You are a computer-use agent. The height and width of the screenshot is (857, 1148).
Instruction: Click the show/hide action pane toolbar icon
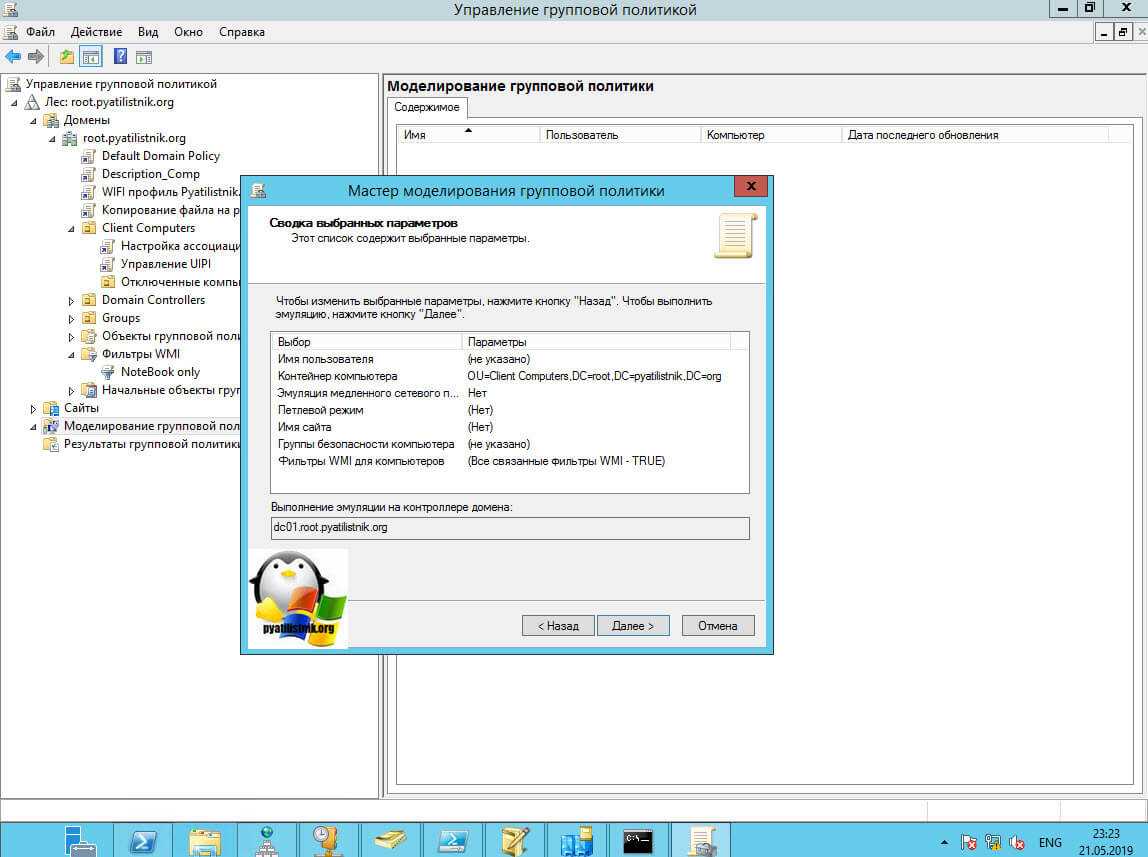point(144,57)
